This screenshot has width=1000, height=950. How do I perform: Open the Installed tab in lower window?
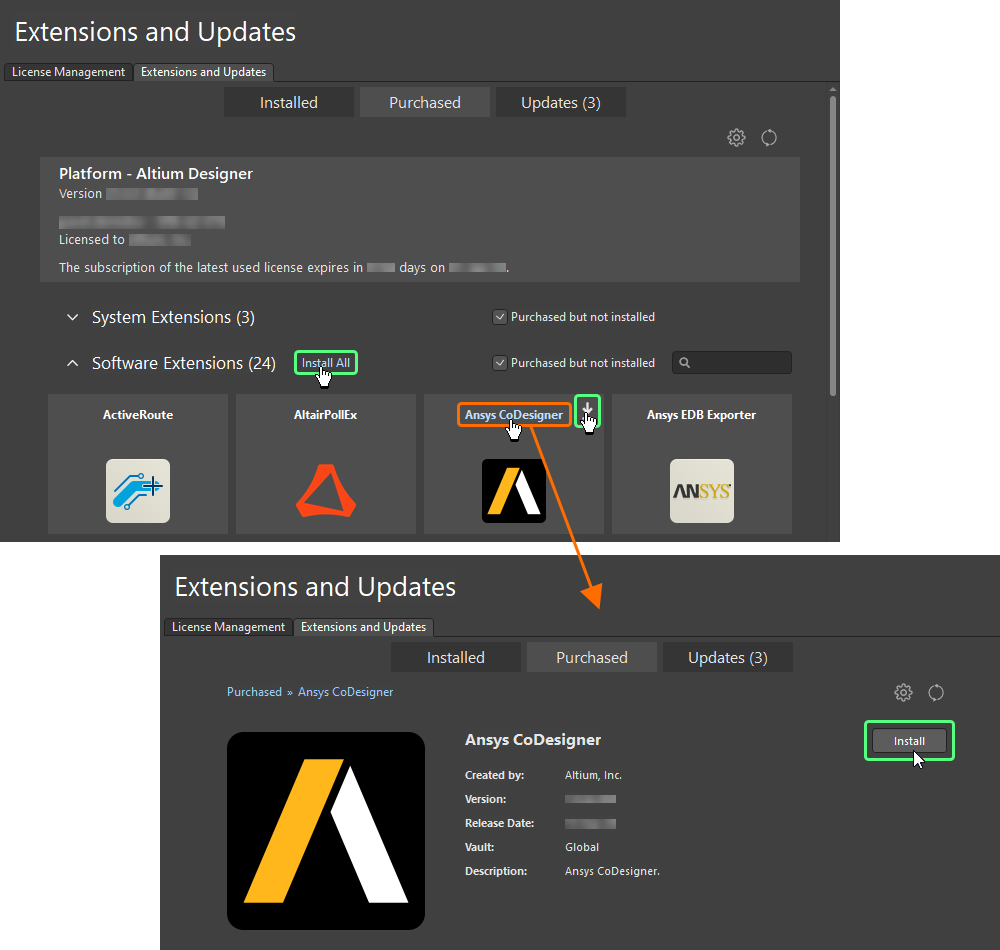[456, 657]
